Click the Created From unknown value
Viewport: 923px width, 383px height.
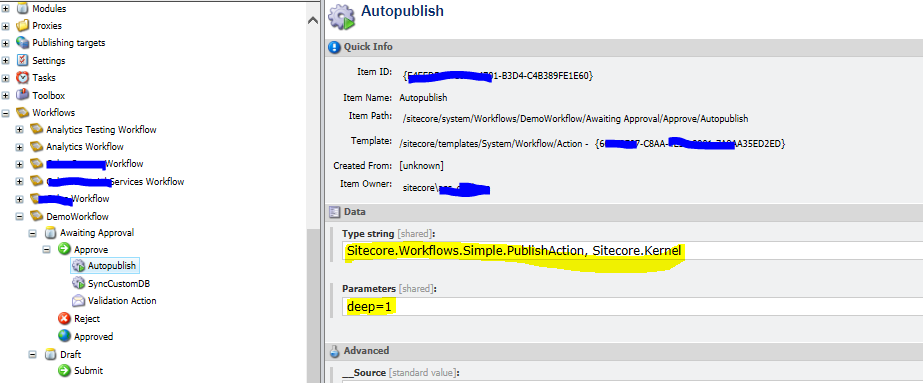pos(421,166)
